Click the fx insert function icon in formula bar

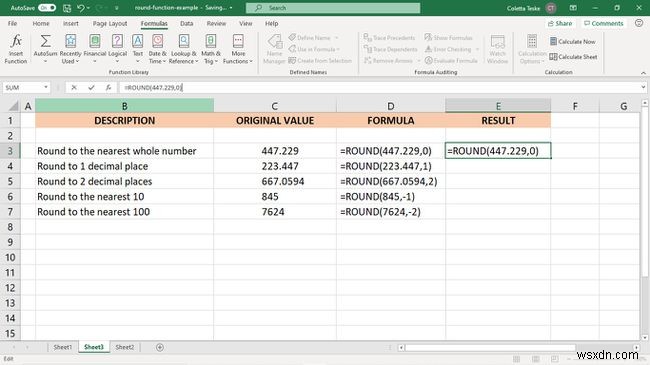pyautogui.click(x=108, y=88)
